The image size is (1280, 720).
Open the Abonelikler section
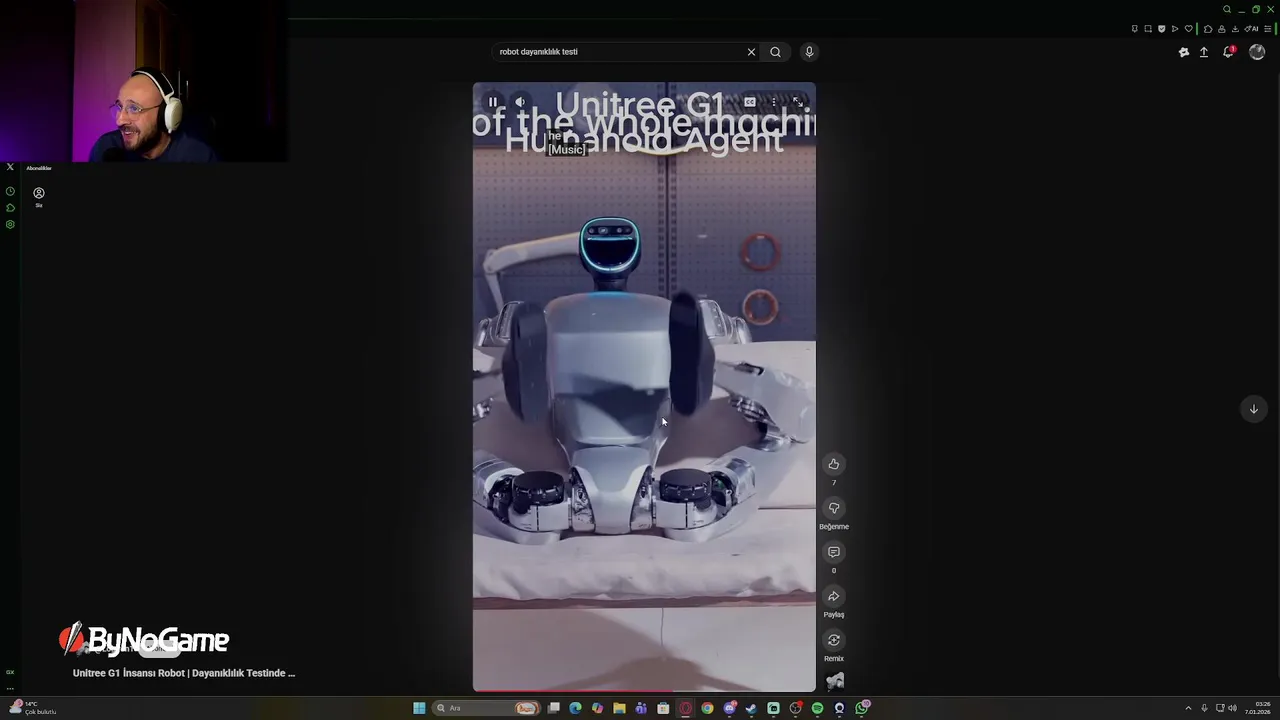pyautogui.click(x=39, y=168)
